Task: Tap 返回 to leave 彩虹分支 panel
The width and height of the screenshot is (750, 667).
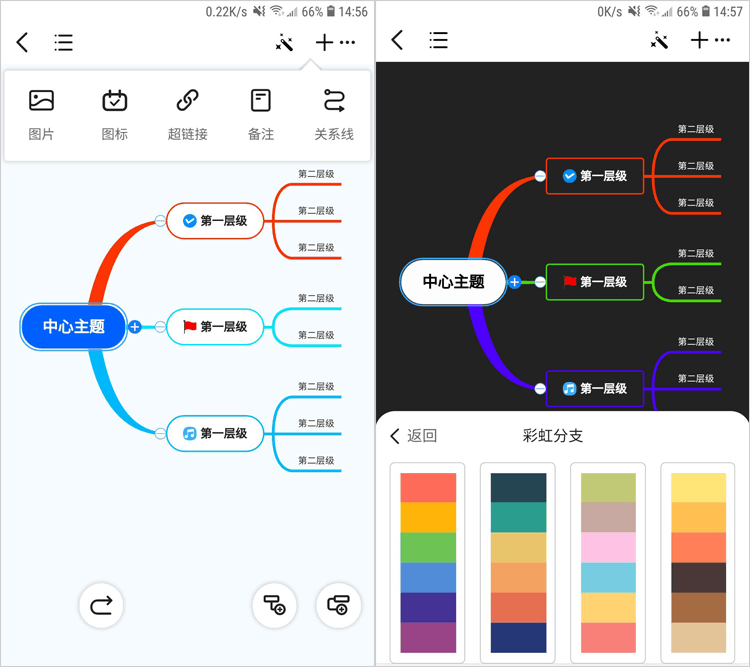Action: tap(413, 436)
